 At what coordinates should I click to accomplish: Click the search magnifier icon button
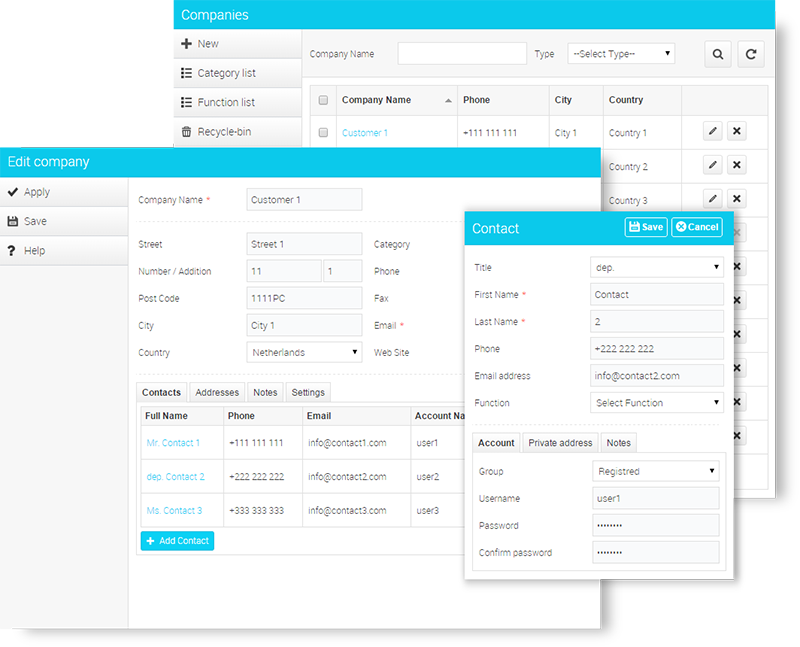coord(717,55)
